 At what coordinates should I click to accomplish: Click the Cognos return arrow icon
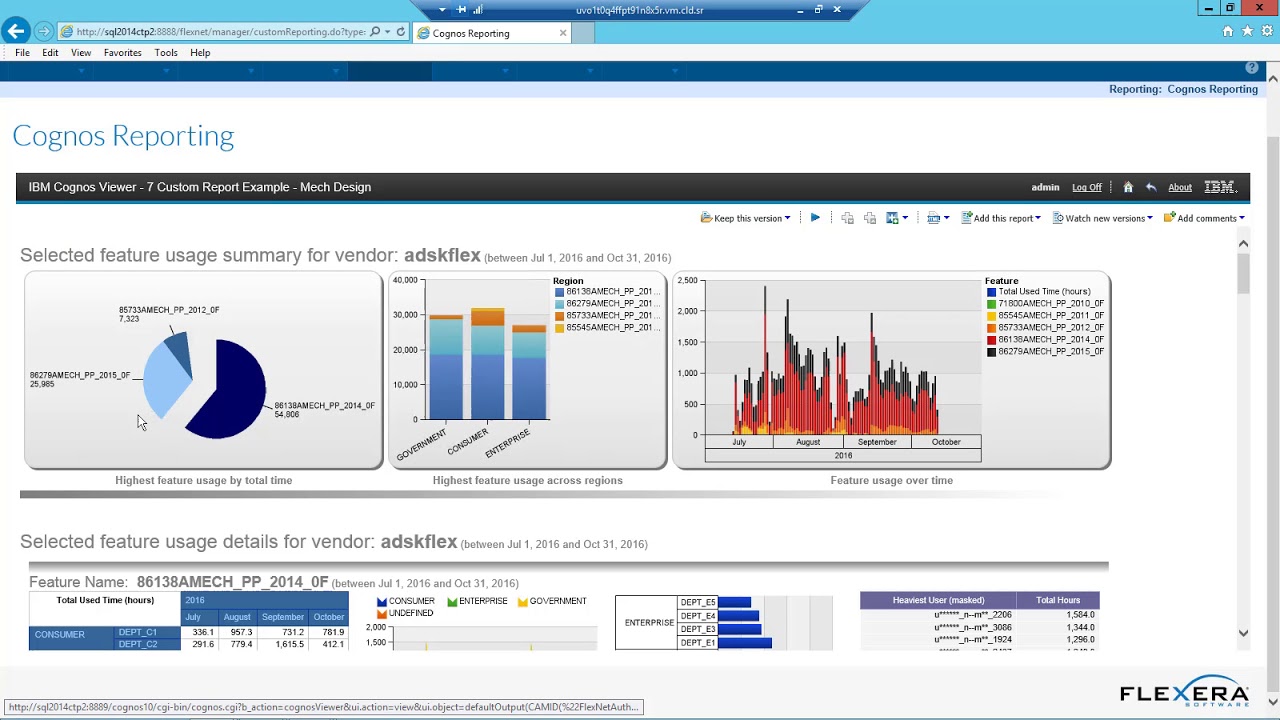pos(1151,187)
